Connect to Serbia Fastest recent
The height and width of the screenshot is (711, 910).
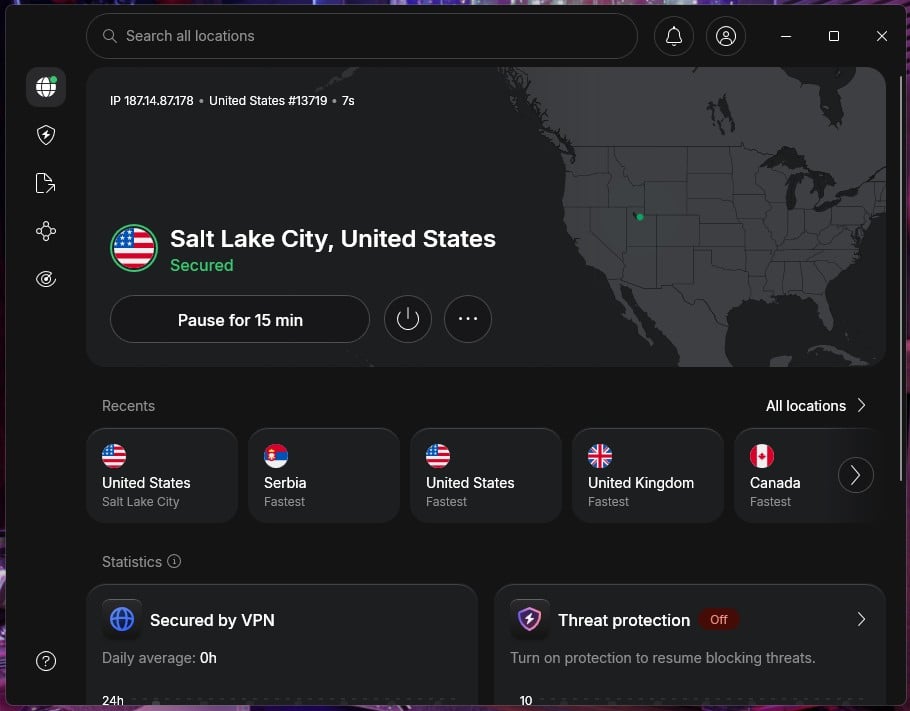click(324, 475)
